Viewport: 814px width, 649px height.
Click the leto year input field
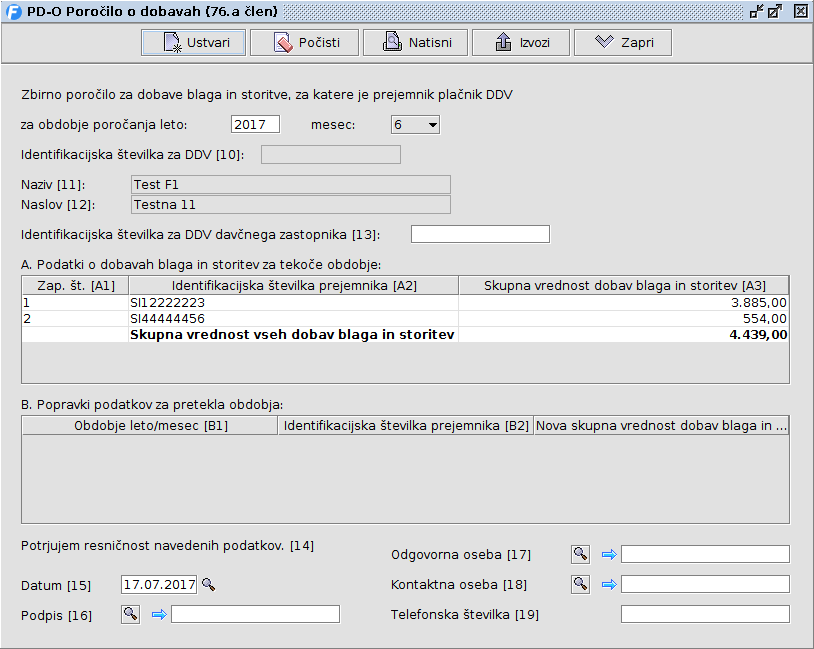pos(255,124)
